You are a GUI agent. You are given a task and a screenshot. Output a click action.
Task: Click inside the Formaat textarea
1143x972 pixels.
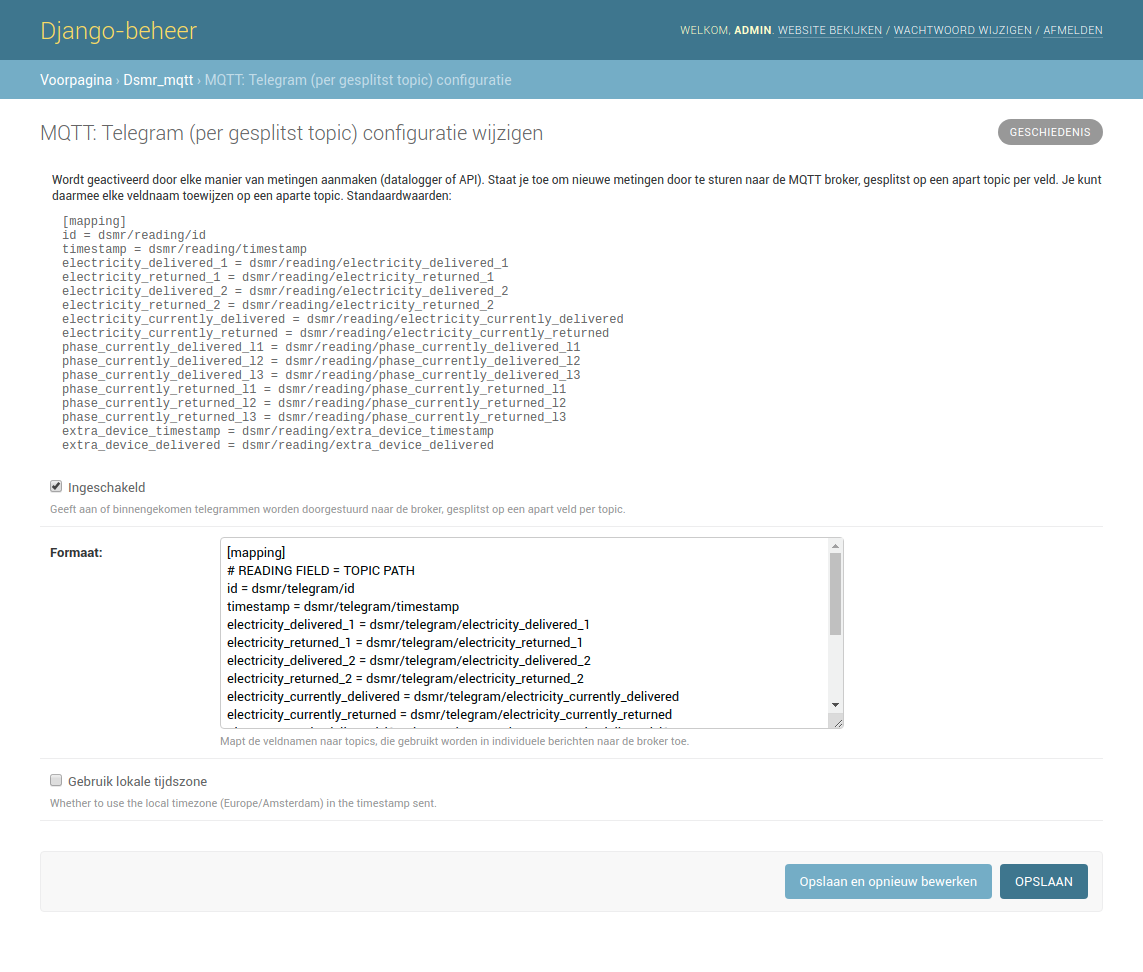[531, 633]
